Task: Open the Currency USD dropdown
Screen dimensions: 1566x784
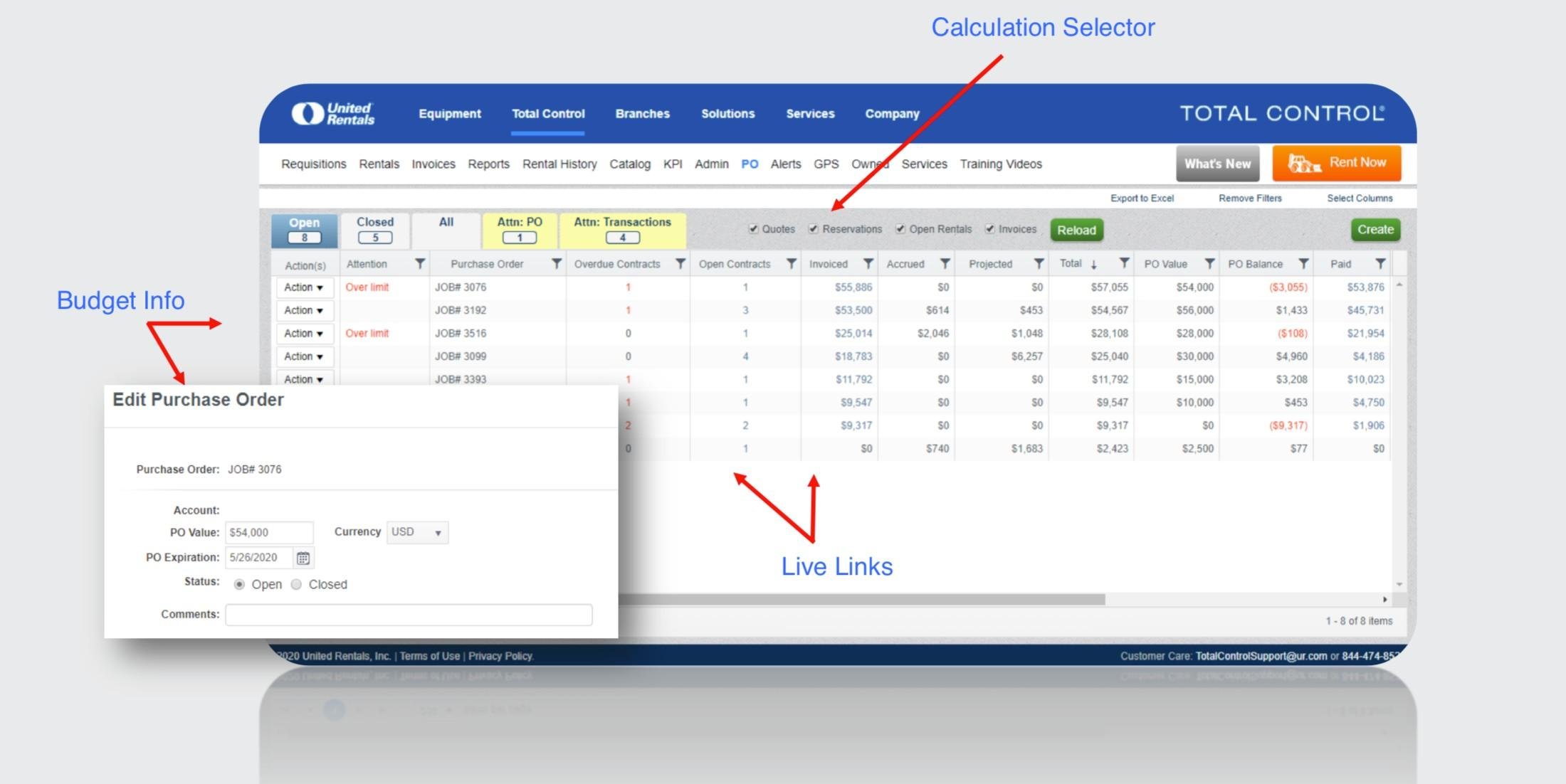Action: [x=417, y=532]
